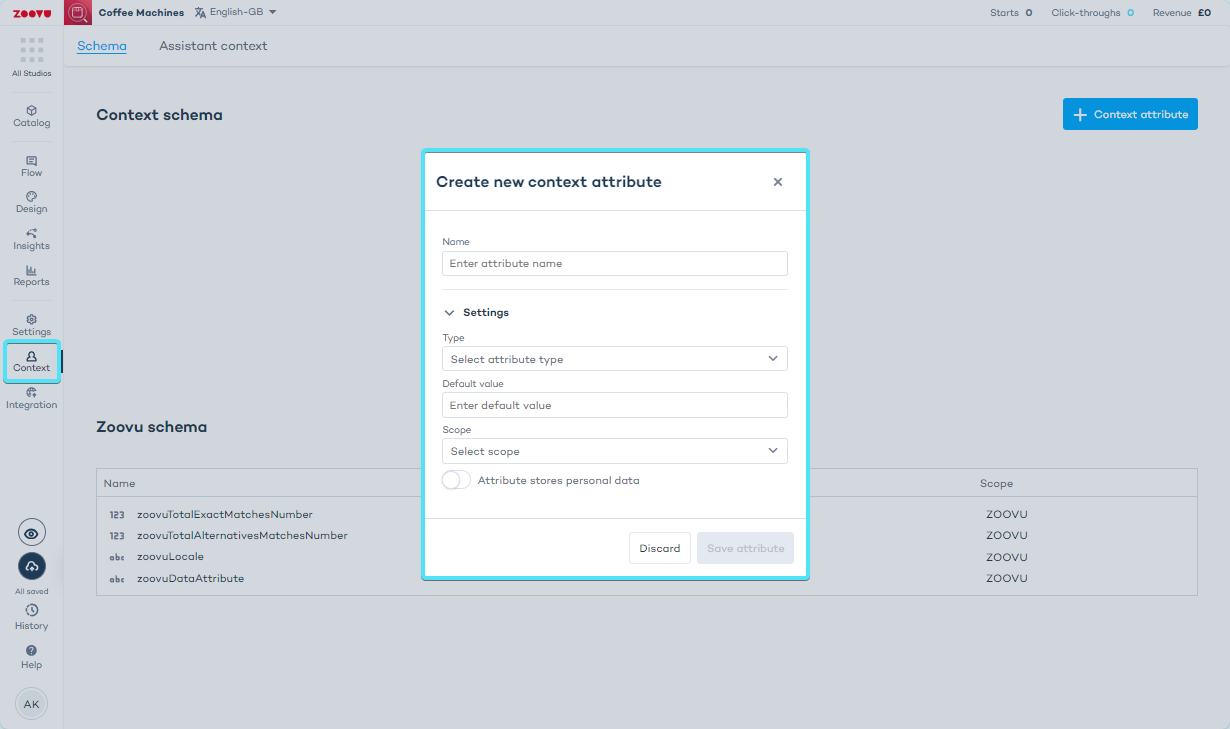Discard the new context attribute

tap(659, 547)
